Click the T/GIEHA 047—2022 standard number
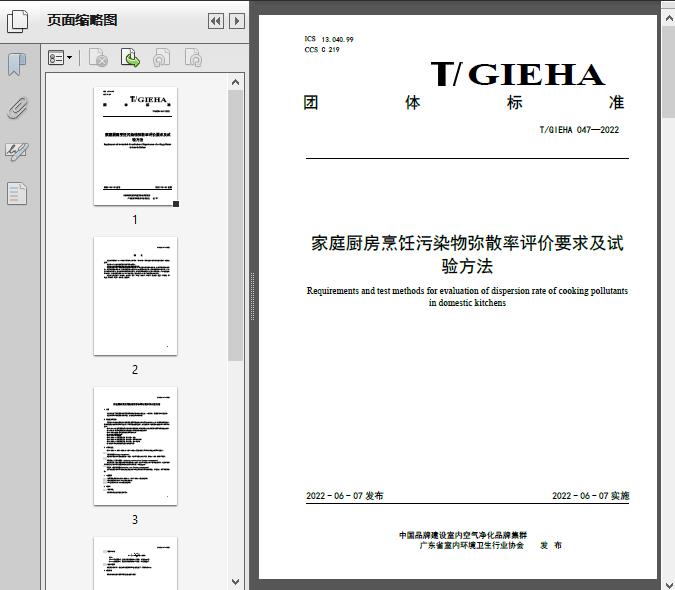Screen dimensions: 675x590 tap(579, 130)
